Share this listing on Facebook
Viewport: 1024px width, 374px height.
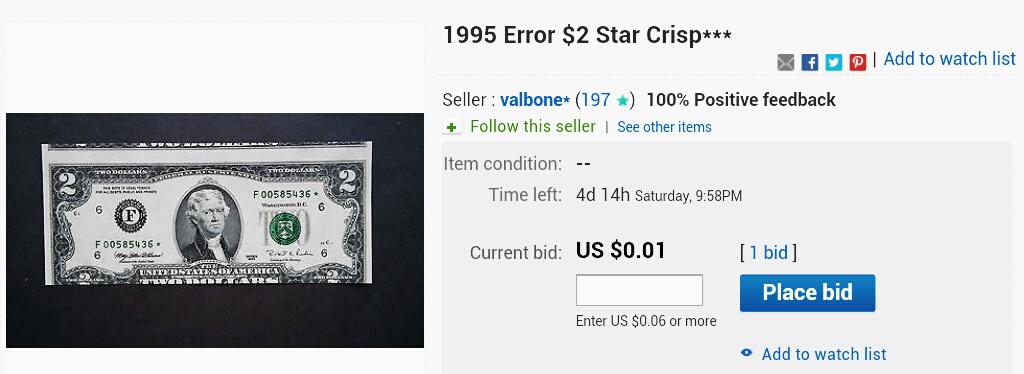(809, 62)
